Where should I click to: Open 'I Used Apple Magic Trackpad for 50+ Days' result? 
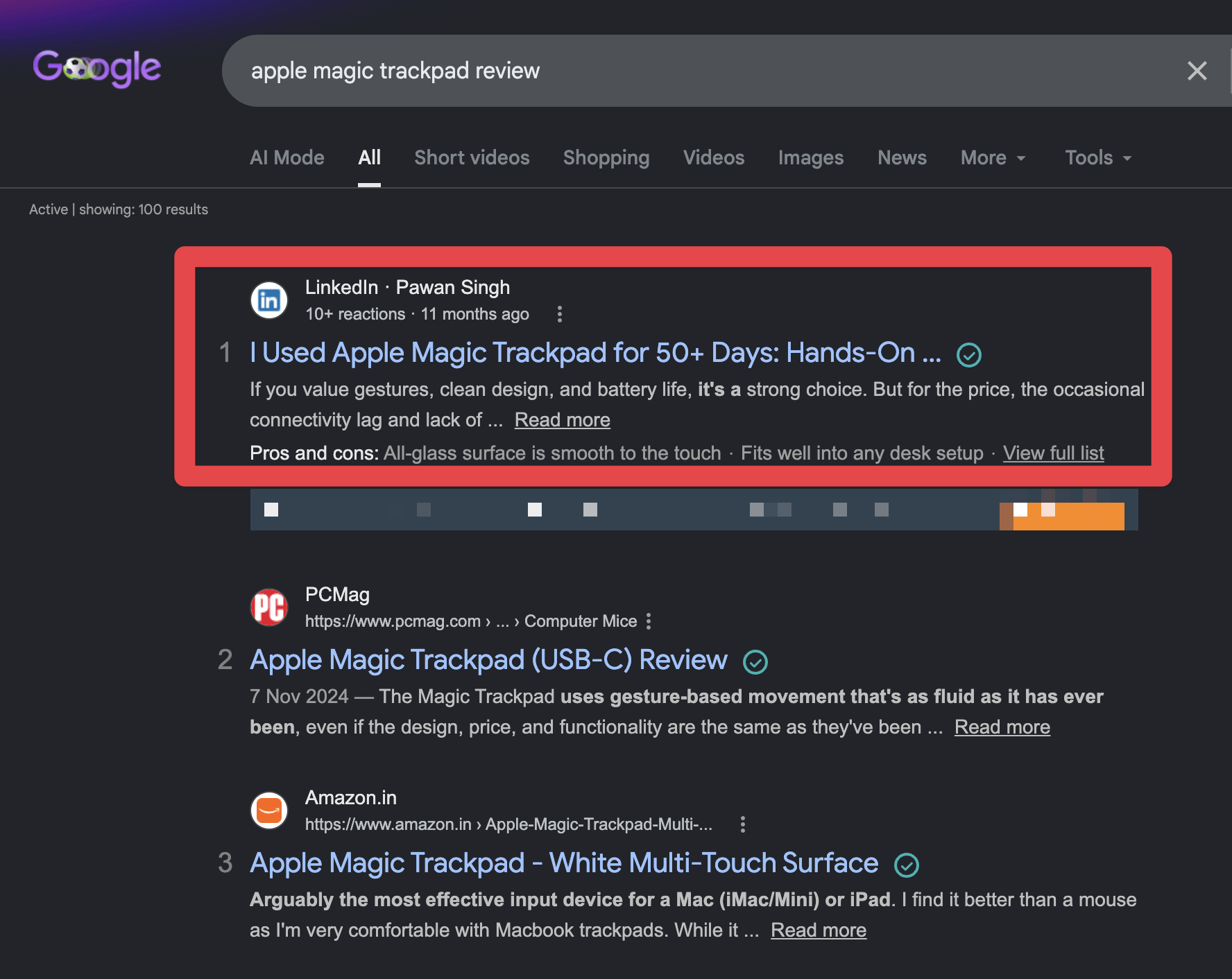click(595, 353)
